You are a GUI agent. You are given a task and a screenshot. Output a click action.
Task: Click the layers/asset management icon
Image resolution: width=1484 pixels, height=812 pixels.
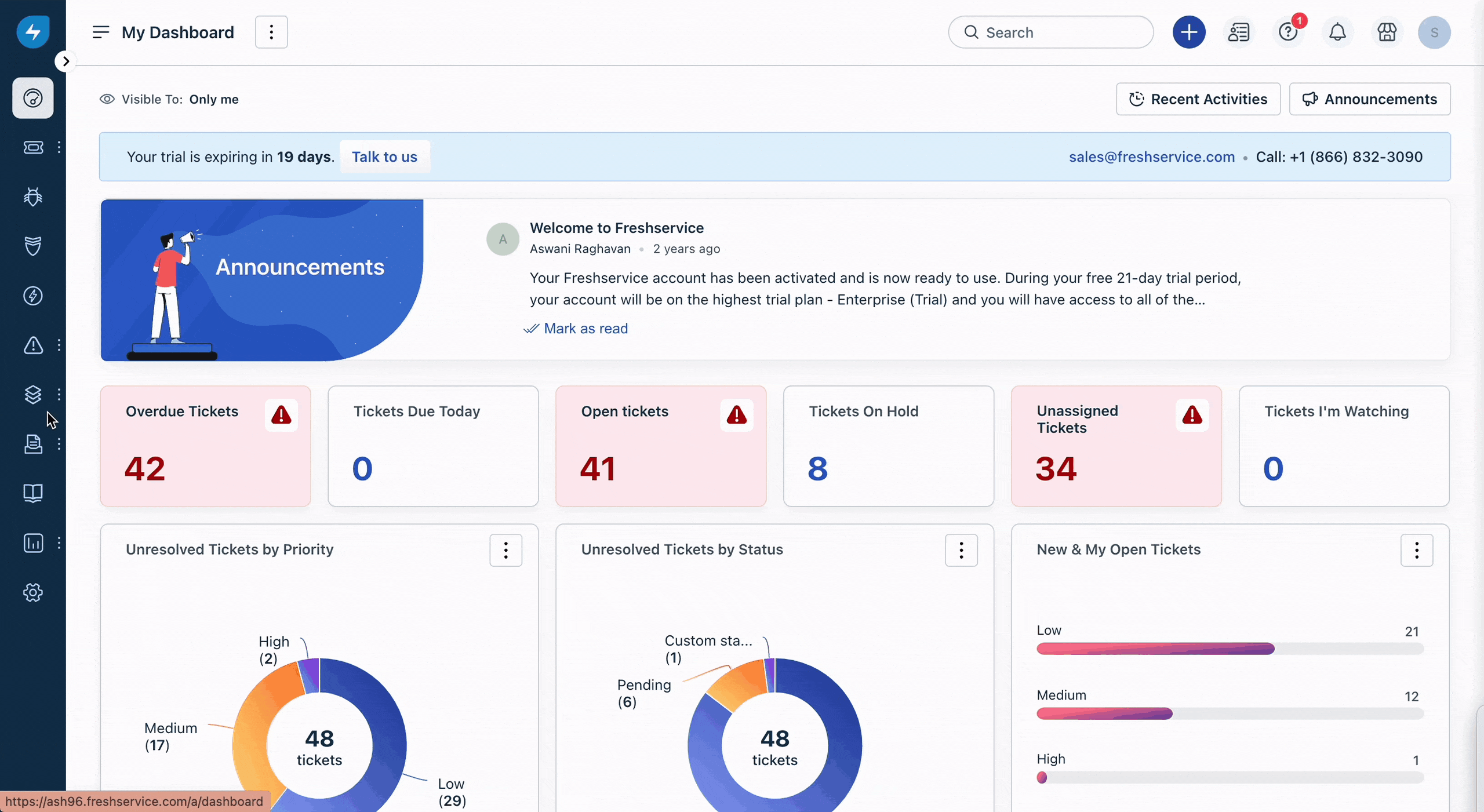point(33,394)
